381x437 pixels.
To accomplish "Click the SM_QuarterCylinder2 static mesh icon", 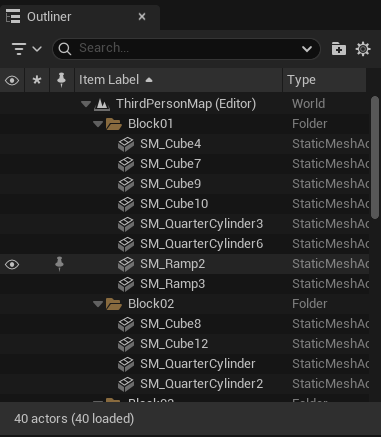I will (126, 384).
